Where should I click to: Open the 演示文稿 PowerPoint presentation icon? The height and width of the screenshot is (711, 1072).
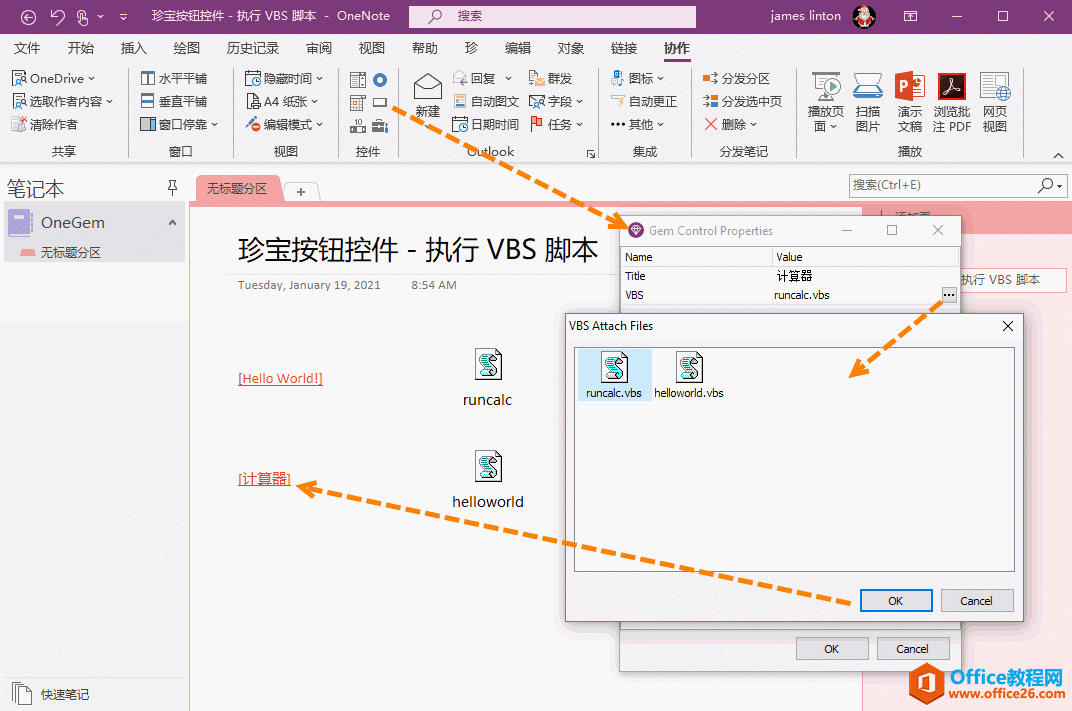click(909, 100)
